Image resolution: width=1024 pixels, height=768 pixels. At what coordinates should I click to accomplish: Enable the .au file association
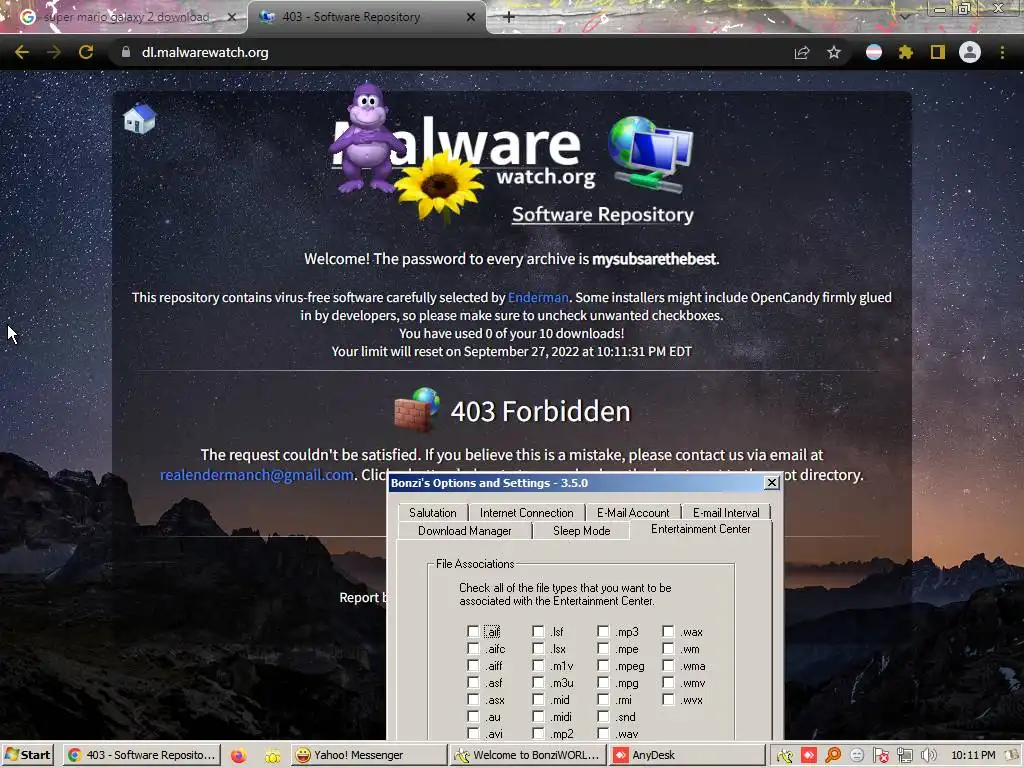point(473,716)
